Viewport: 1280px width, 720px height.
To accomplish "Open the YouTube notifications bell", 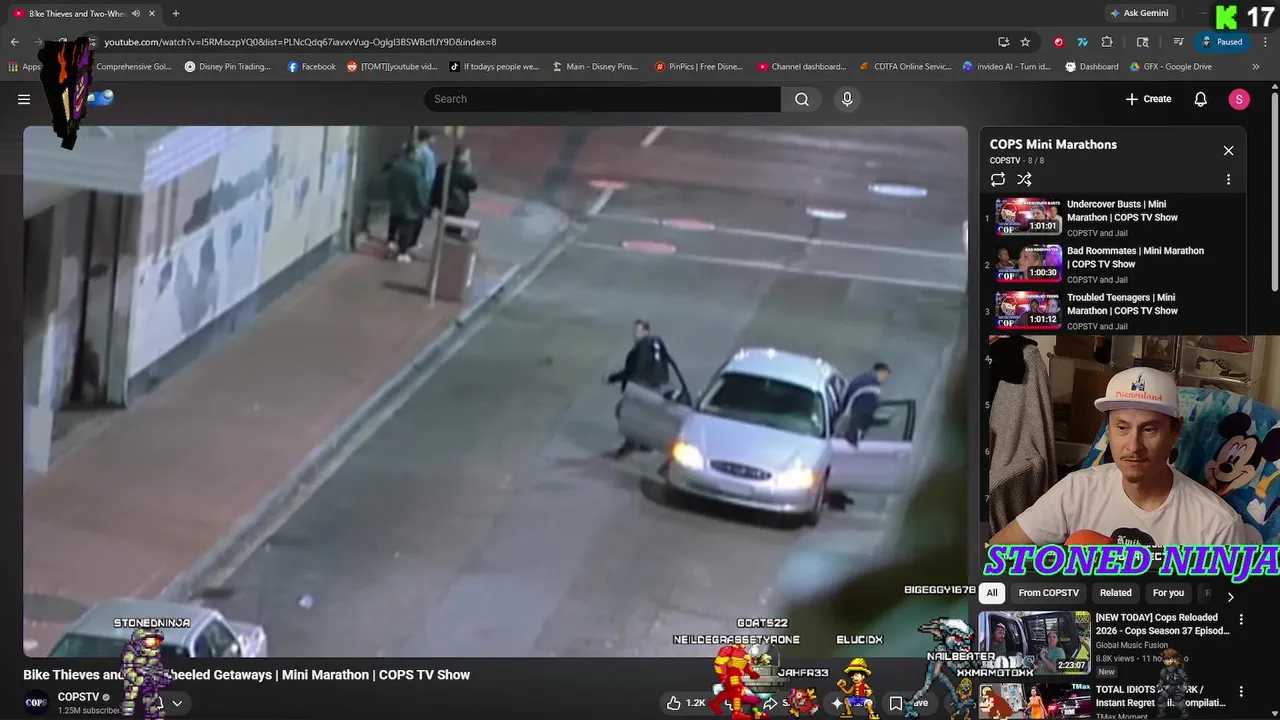I will point(1201,99).
